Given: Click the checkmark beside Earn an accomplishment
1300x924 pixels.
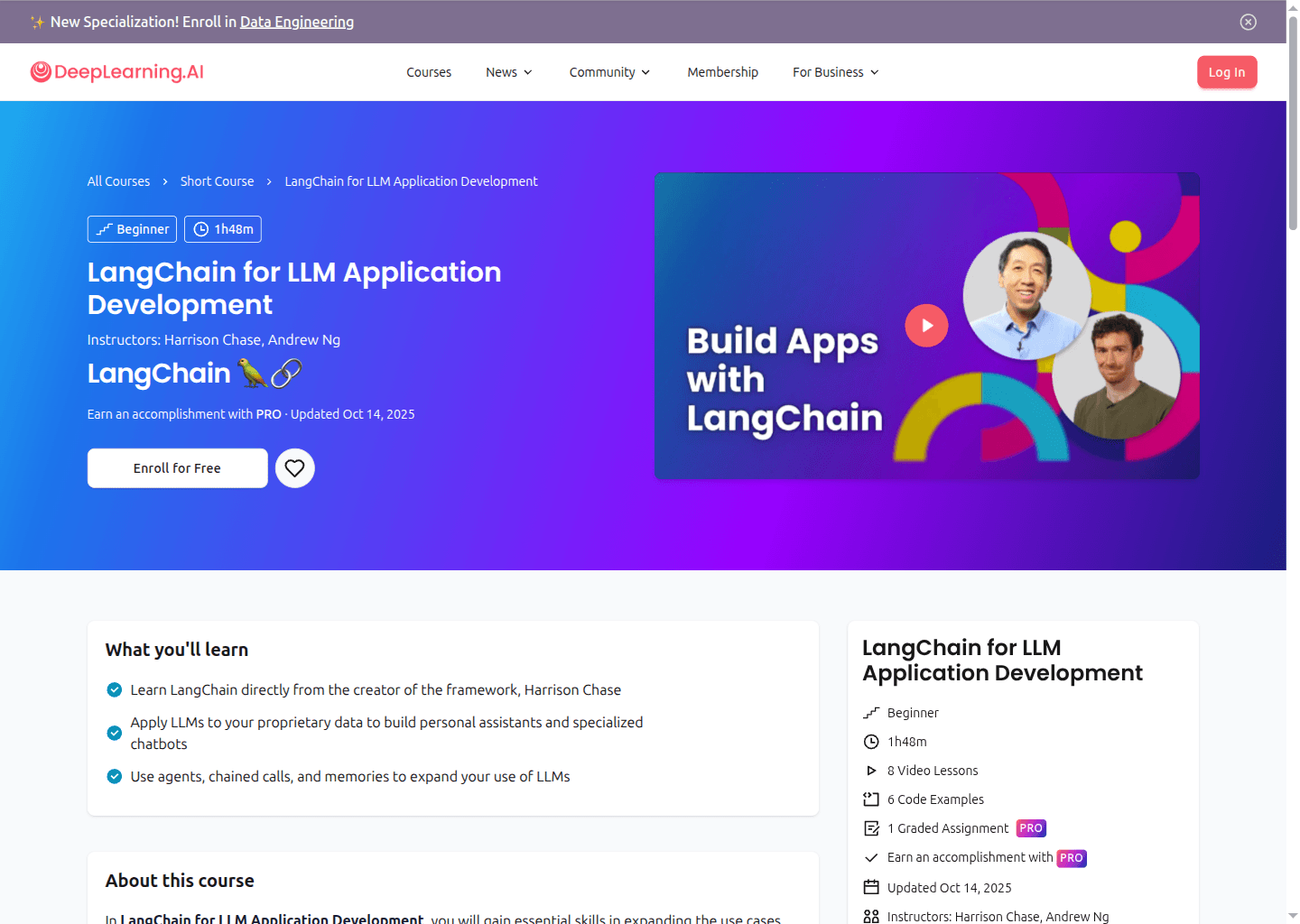Looking at the screenshot, I should tap(871, 858).
